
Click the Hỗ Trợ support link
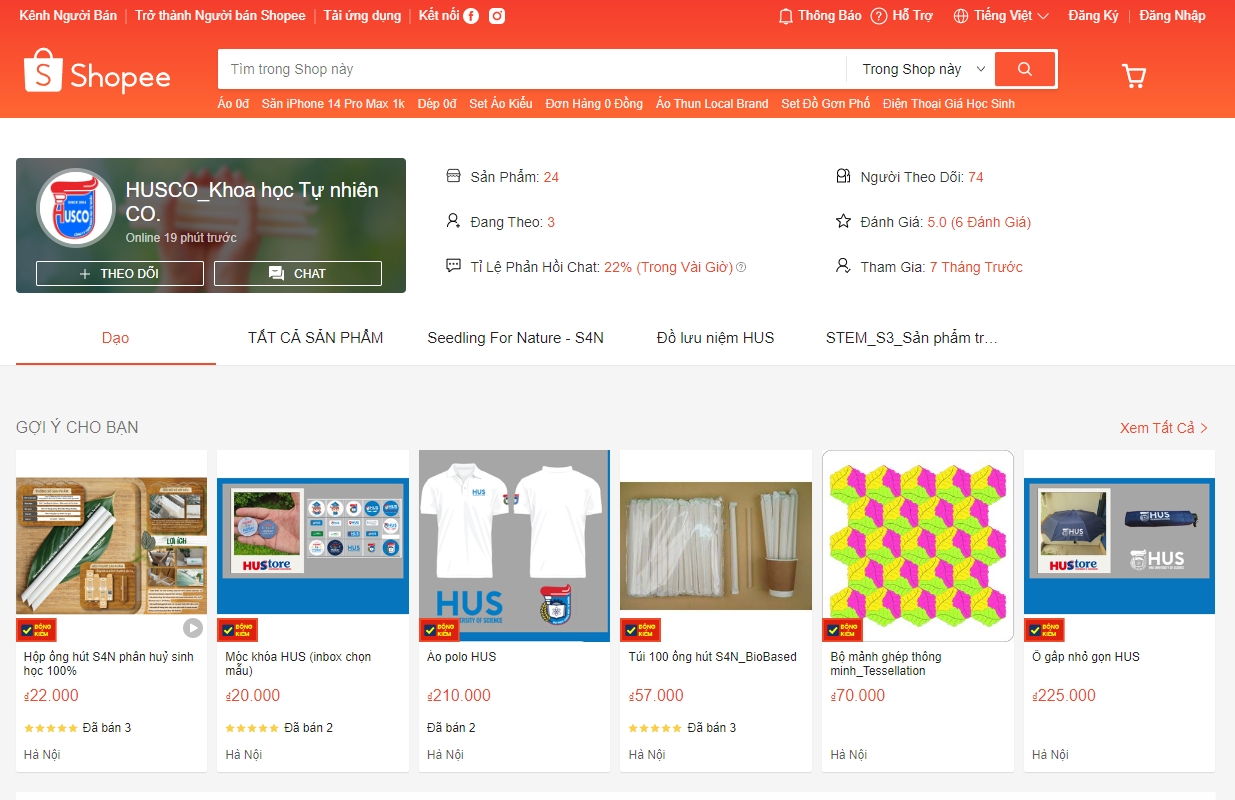coord(902,16)
